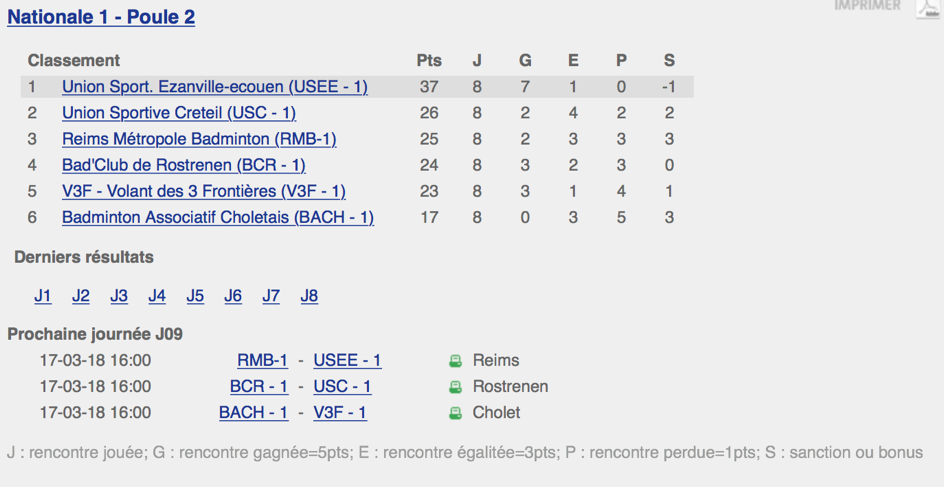Open USEE - 1 in J09 fixtures
The width and height of the screenshot is (944, 487).
click(347, 361)
